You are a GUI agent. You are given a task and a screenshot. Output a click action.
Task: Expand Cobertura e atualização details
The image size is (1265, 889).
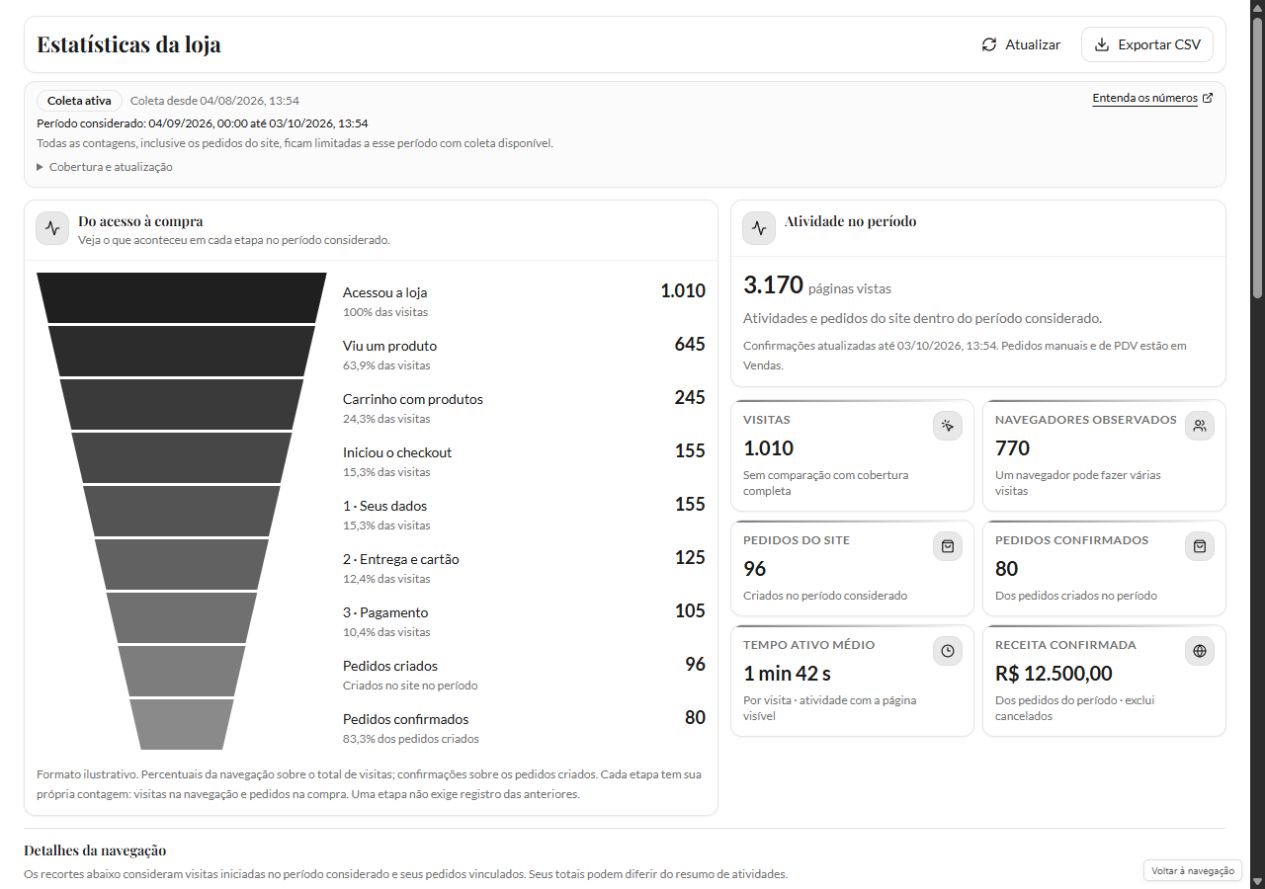[105, 167]
